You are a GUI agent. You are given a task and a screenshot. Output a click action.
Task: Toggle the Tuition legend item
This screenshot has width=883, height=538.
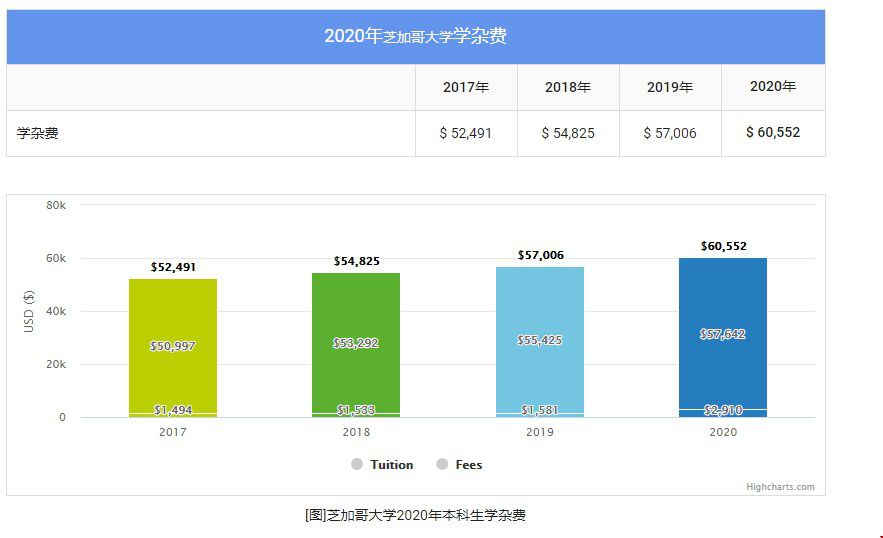coord(382,465)
